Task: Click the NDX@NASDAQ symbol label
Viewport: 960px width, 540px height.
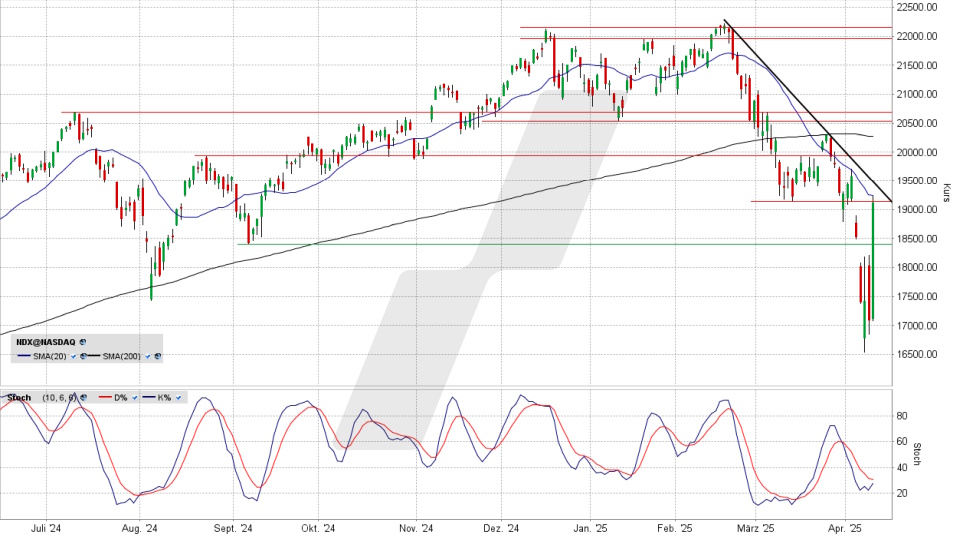Action: pyautogui.click(x=46, y=342)
